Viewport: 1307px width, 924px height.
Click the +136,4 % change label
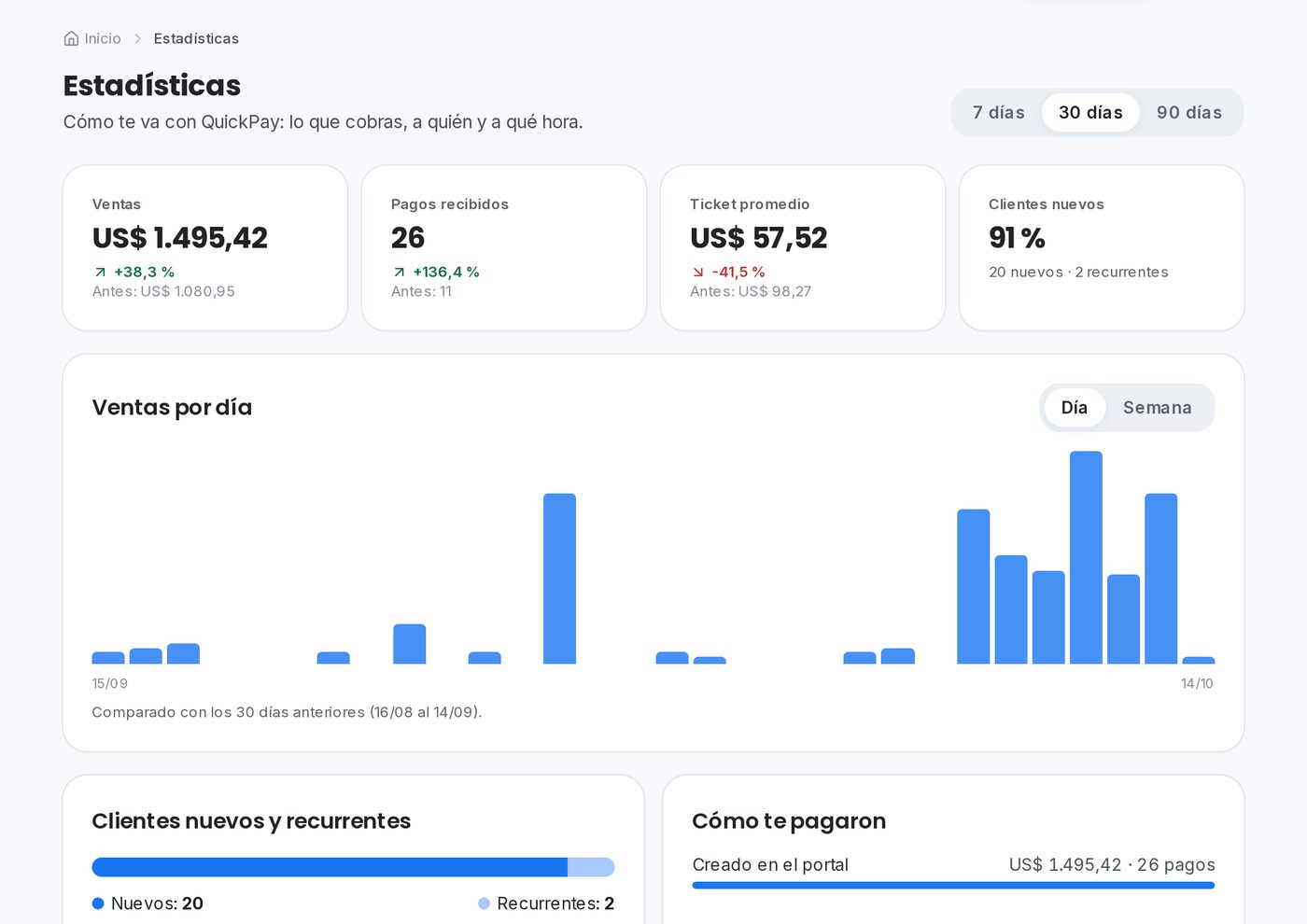(445, 272)
